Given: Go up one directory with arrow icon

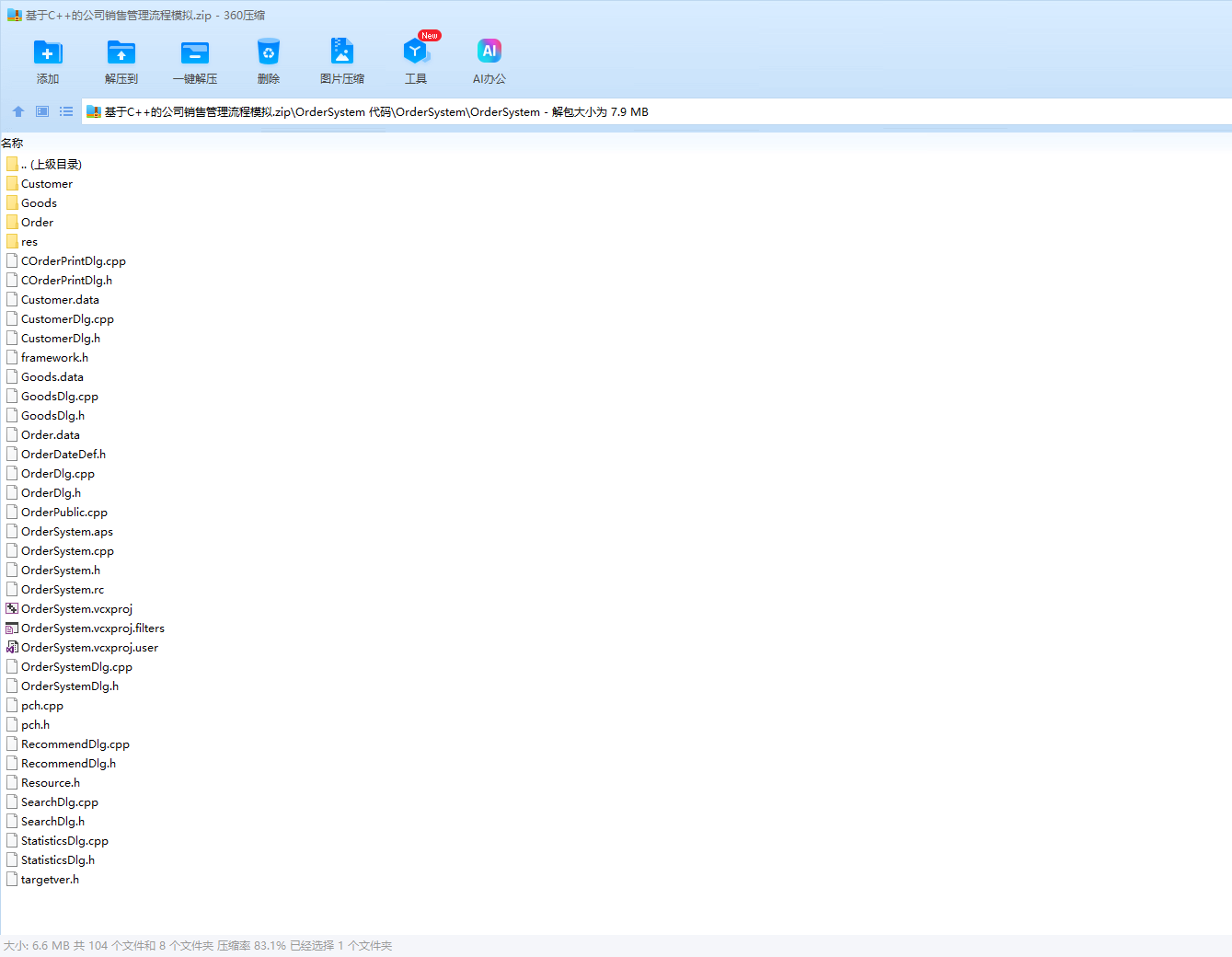Looking at the screenshot, I should pyautogui.click(x=18, y=111).
